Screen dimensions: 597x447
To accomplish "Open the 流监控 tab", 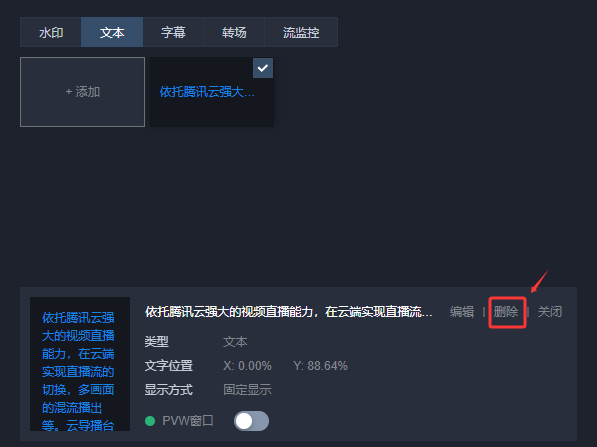I will [301, 32].
